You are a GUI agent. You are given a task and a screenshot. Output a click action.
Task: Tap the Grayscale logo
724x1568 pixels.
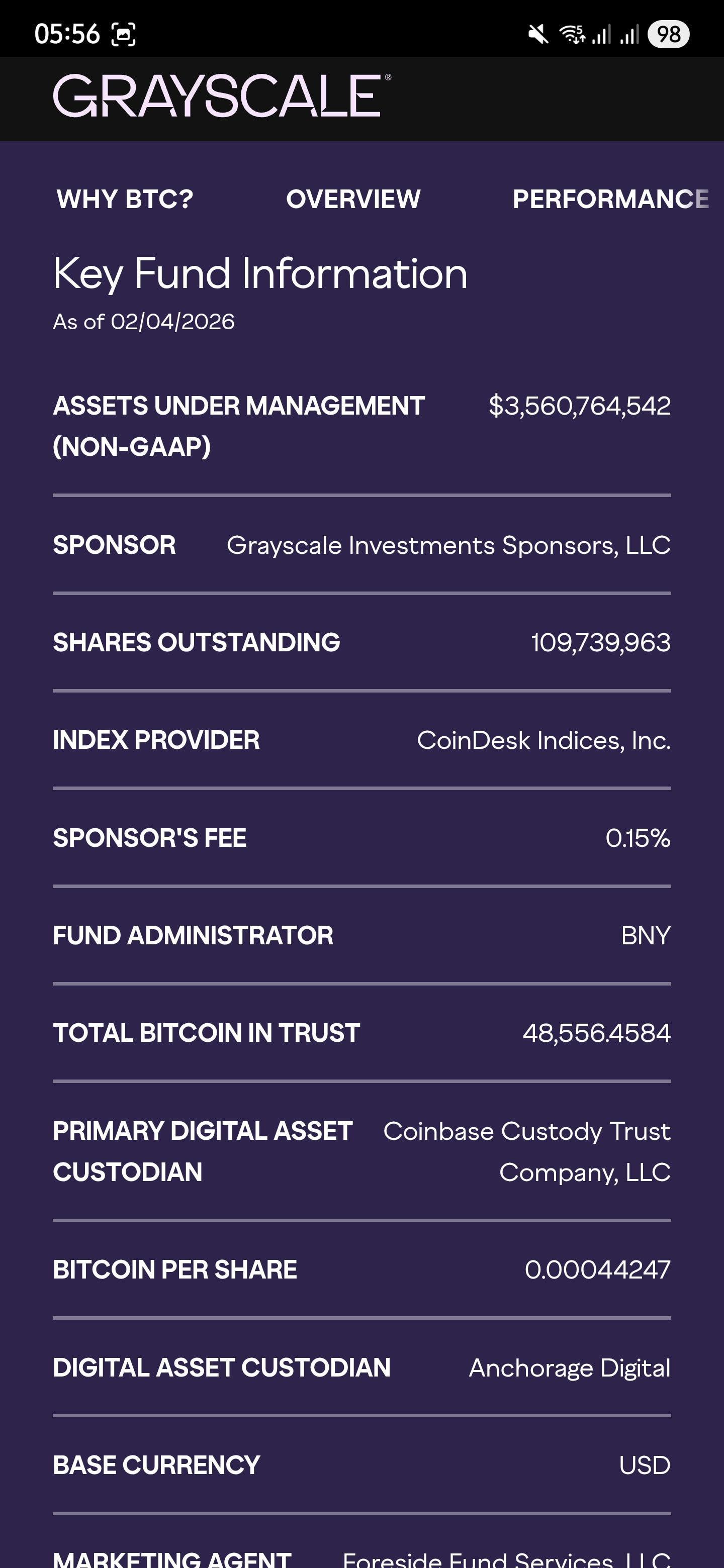(x=222, y=96)
